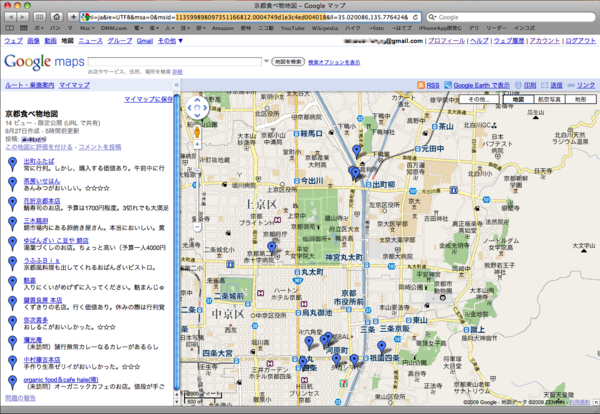Open the その他... map layers dropdown
600x414 pixels.
[x=479, y=99]
